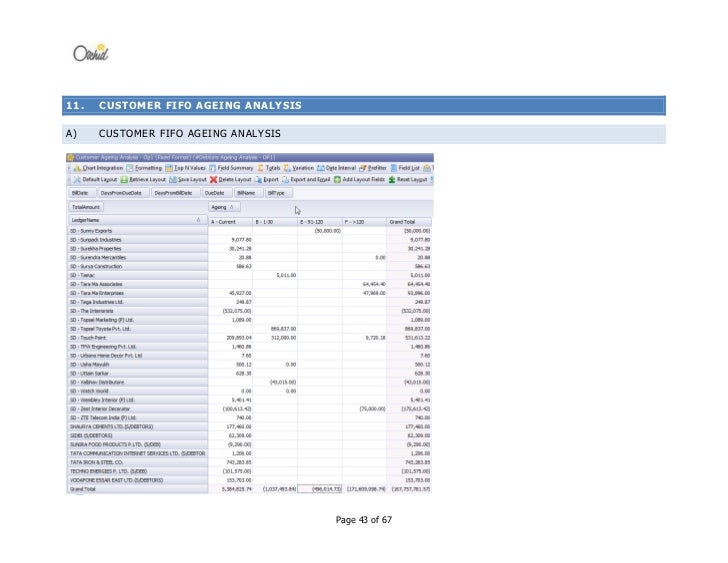728x563 pixels.
Task: Select the SD - Tega Industries Ltd. row
Action: pyautogui.click(x=137, y=302)
